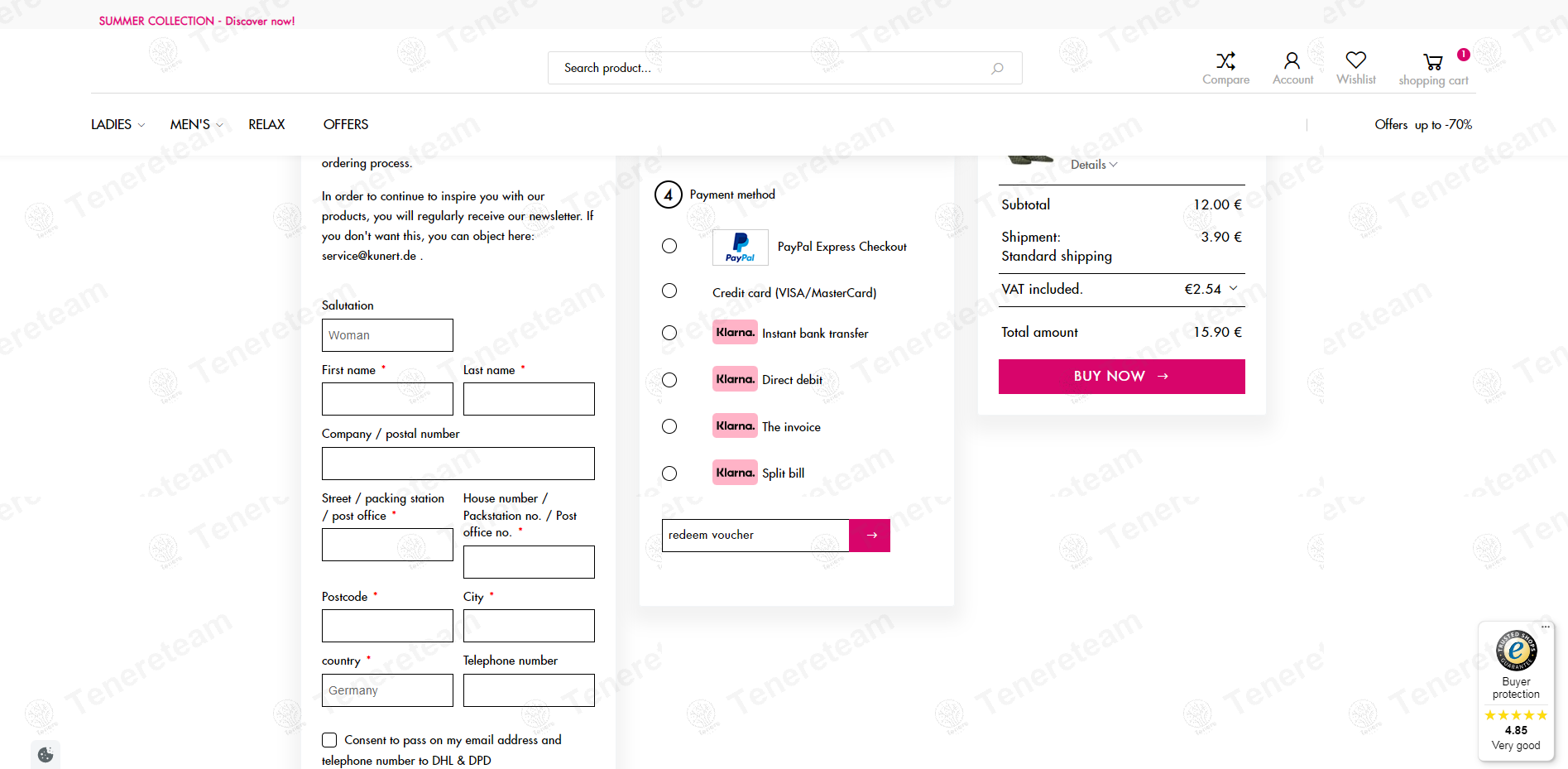The image size is (1568, 769).
Task: Open the Wishlist heart icon
Action: pos(1355,60)
